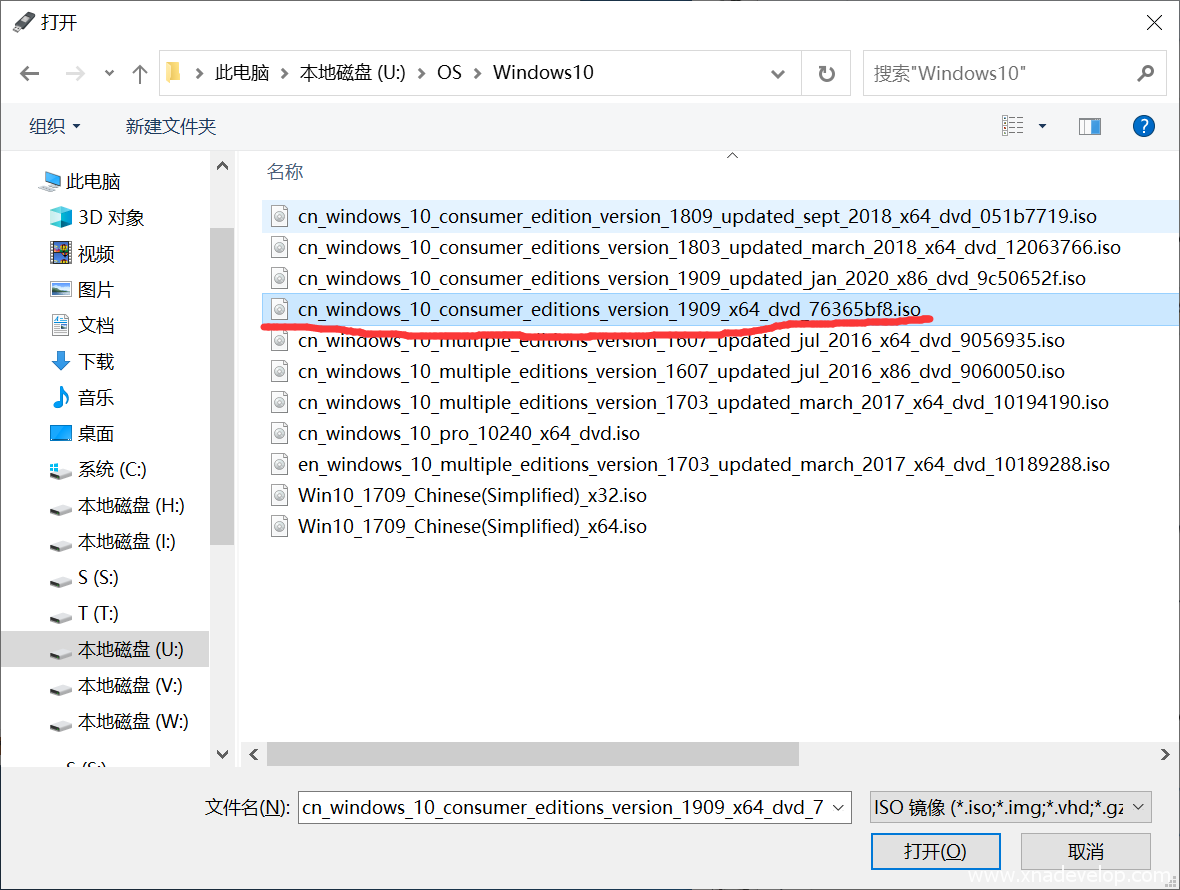Image resolution: width=1180 pixels, height=890 pixels.
Task: Click the up one level arrow
Action: [x=140, y=73]
